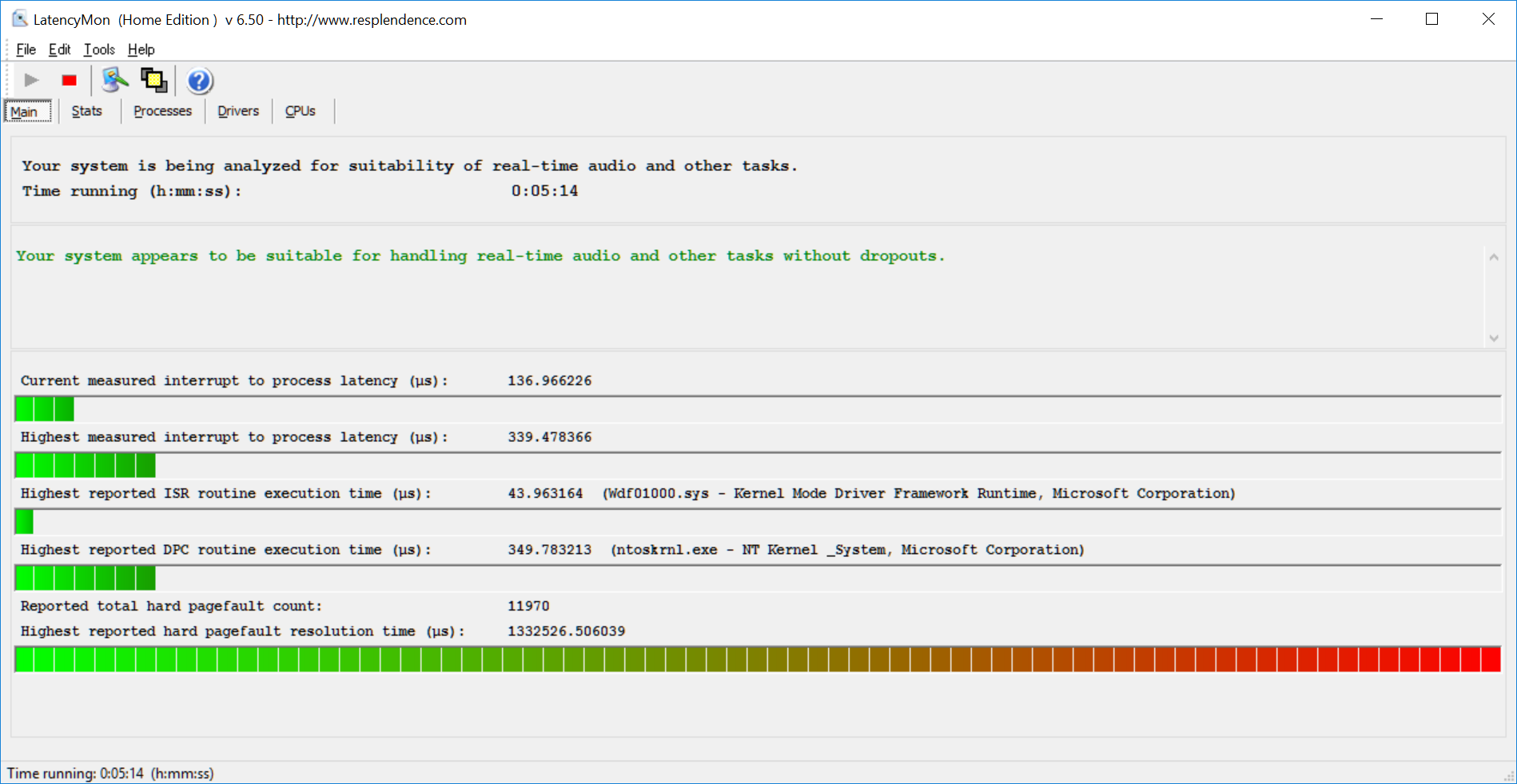Click 'Your system is being analyzed' text

410,166
